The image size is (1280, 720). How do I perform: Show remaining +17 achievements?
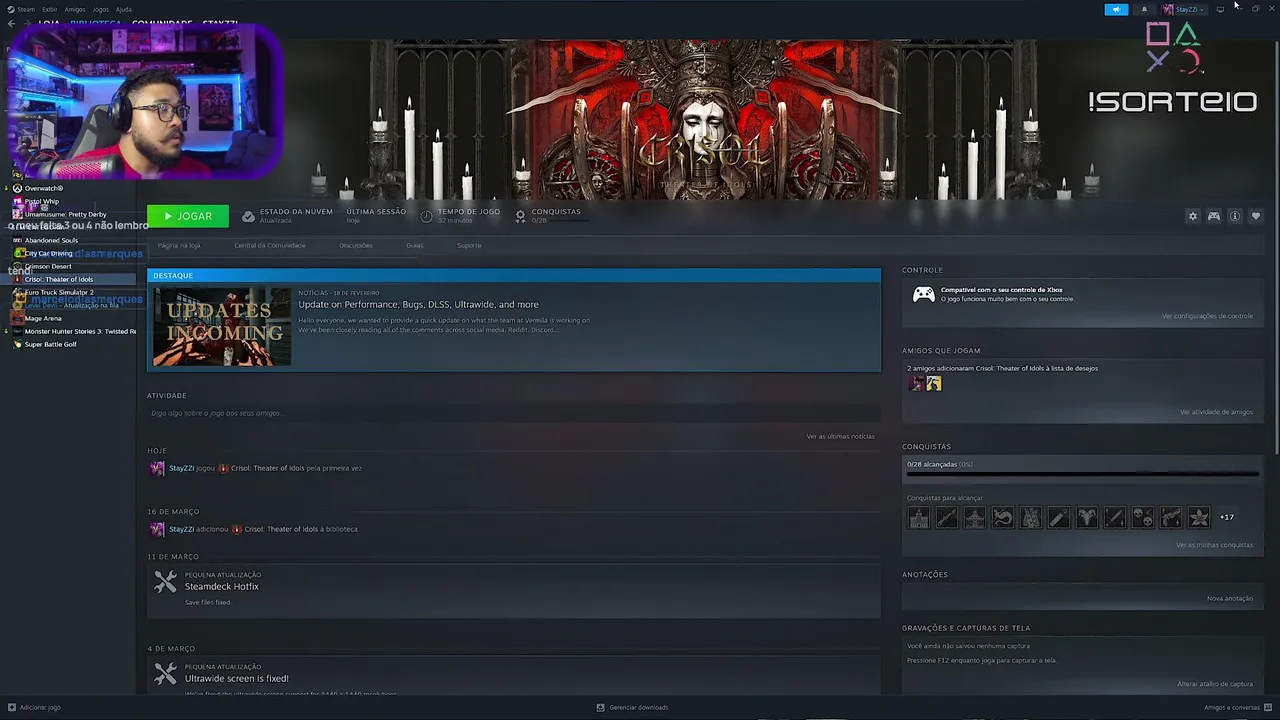coord(1227,517)
